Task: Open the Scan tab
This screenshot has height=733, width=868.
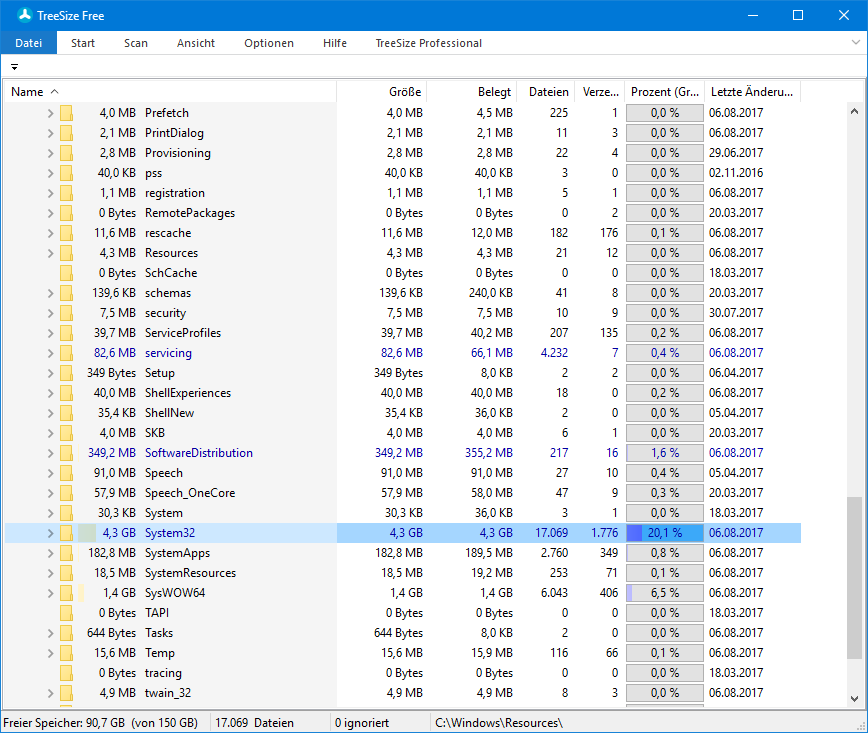Action: [x=136, y=43]
